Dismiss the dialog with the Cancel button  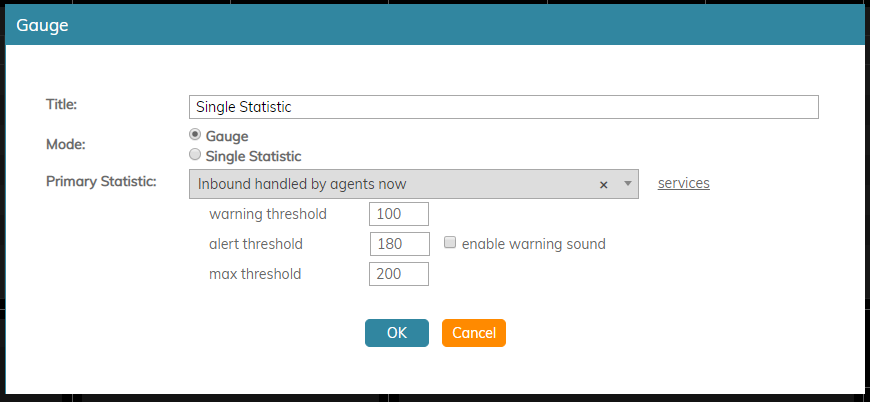click(x=474, y=333)
